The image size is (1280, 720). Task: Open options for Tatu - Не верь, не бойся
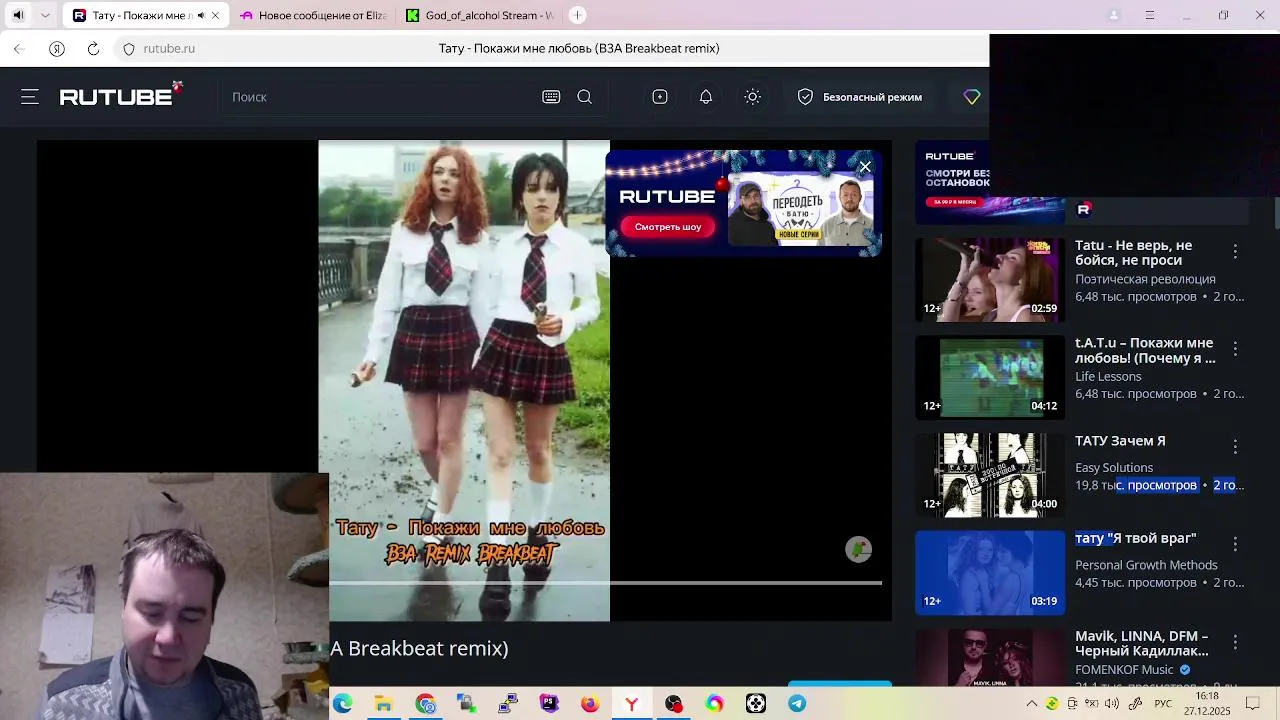(x=1235, y=252)
